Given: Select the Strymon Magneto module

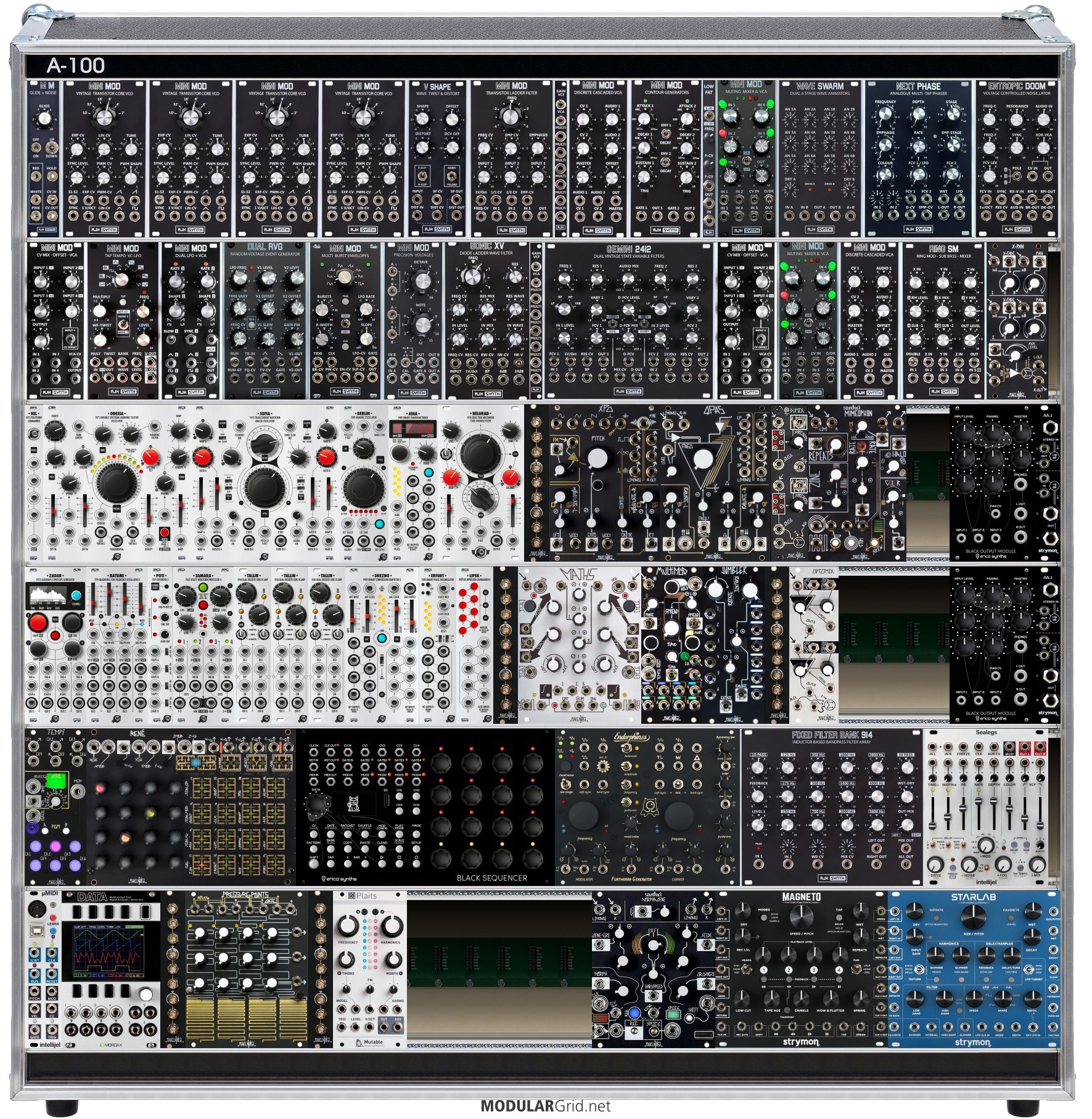Looking at the screenshot, I should coord(801,969).
